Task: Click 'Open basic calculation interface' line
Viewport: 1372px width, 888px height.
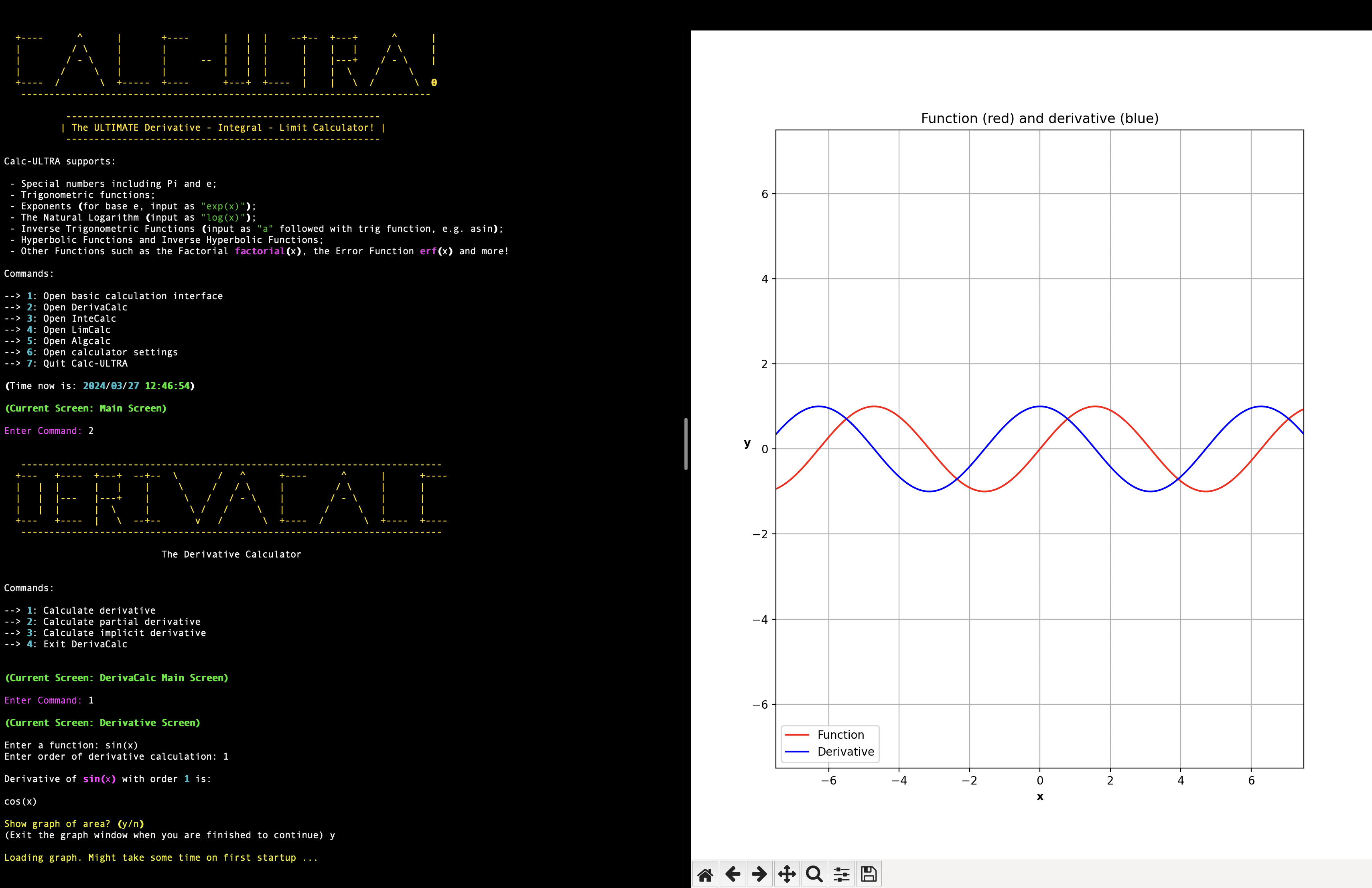Action: point(114,296)
